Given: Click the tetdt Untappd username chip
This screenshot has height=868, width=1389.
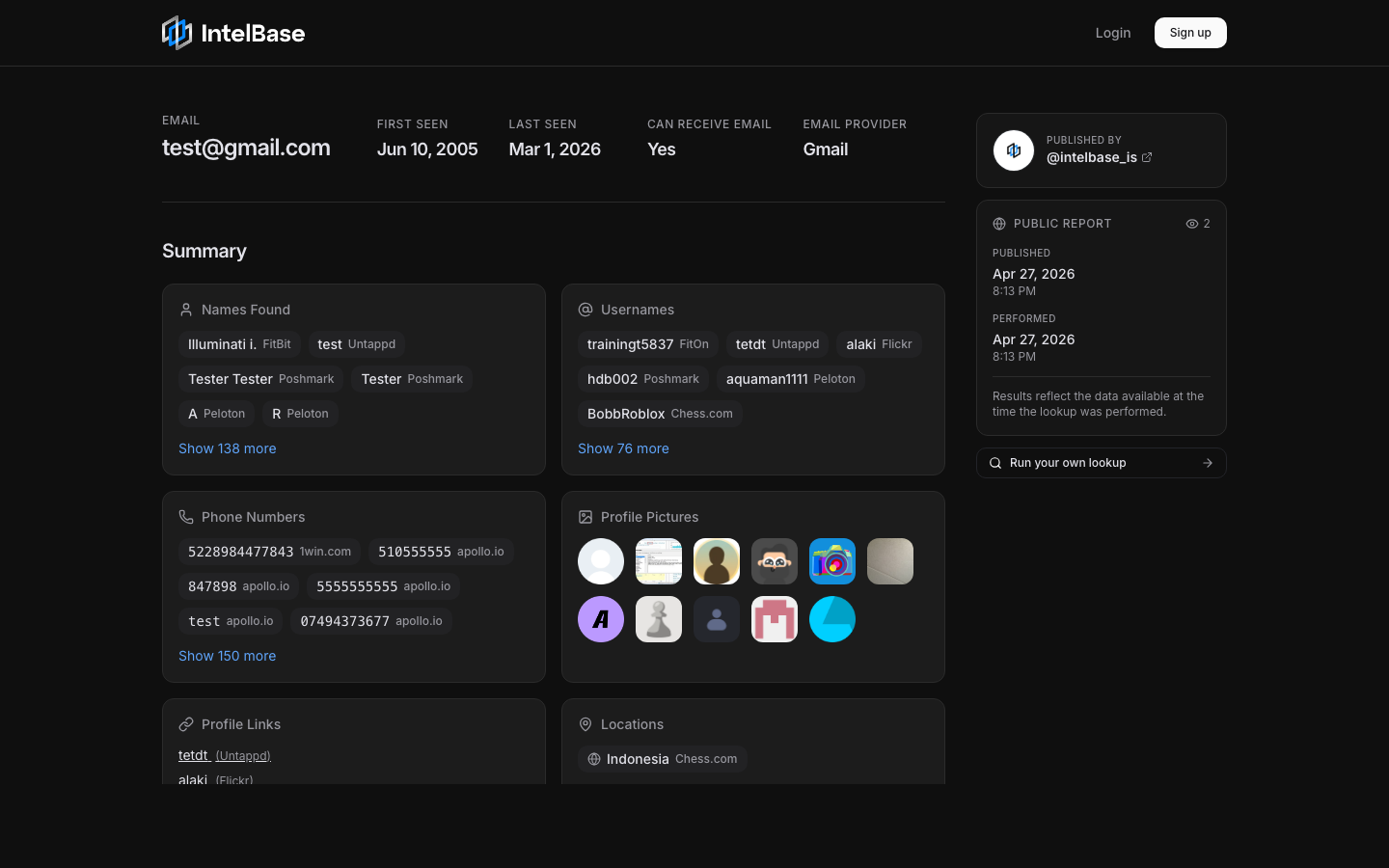Looking at the screenshot, I should [777, 344].
